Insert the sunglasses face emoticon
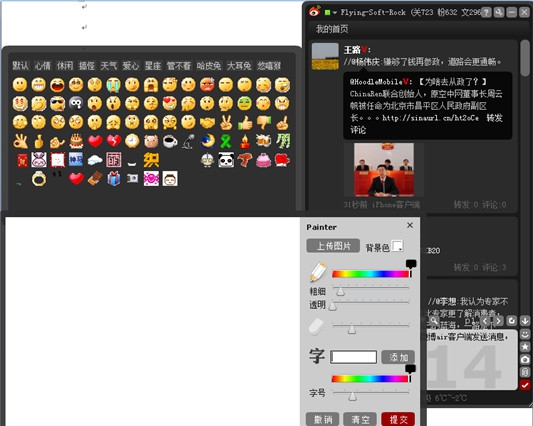The width and height of the screenshot is (533, 426). [x=57, y=103]
